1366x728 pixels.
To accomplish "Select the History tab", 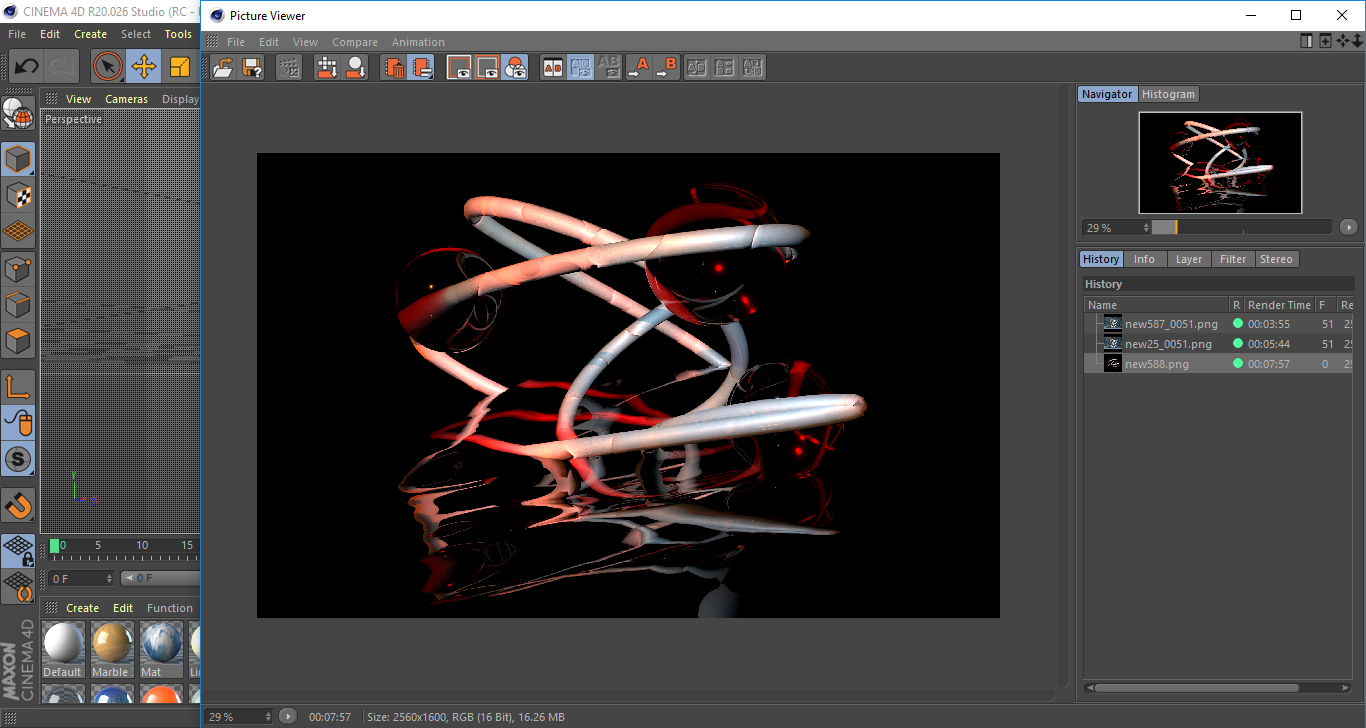I will 1101,259.
